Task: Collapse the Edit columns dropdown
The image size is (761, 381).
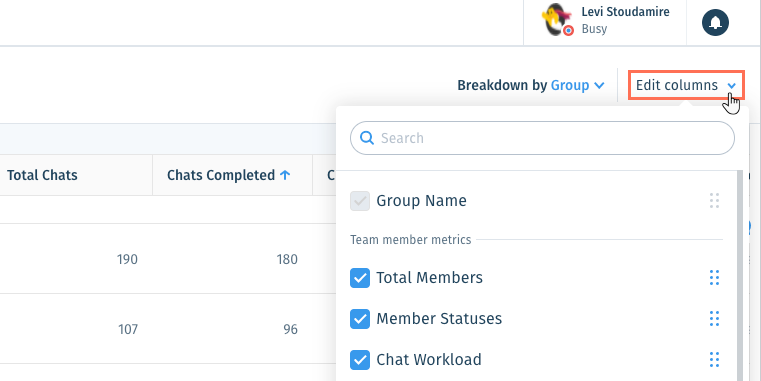Action: click(686, 85)
